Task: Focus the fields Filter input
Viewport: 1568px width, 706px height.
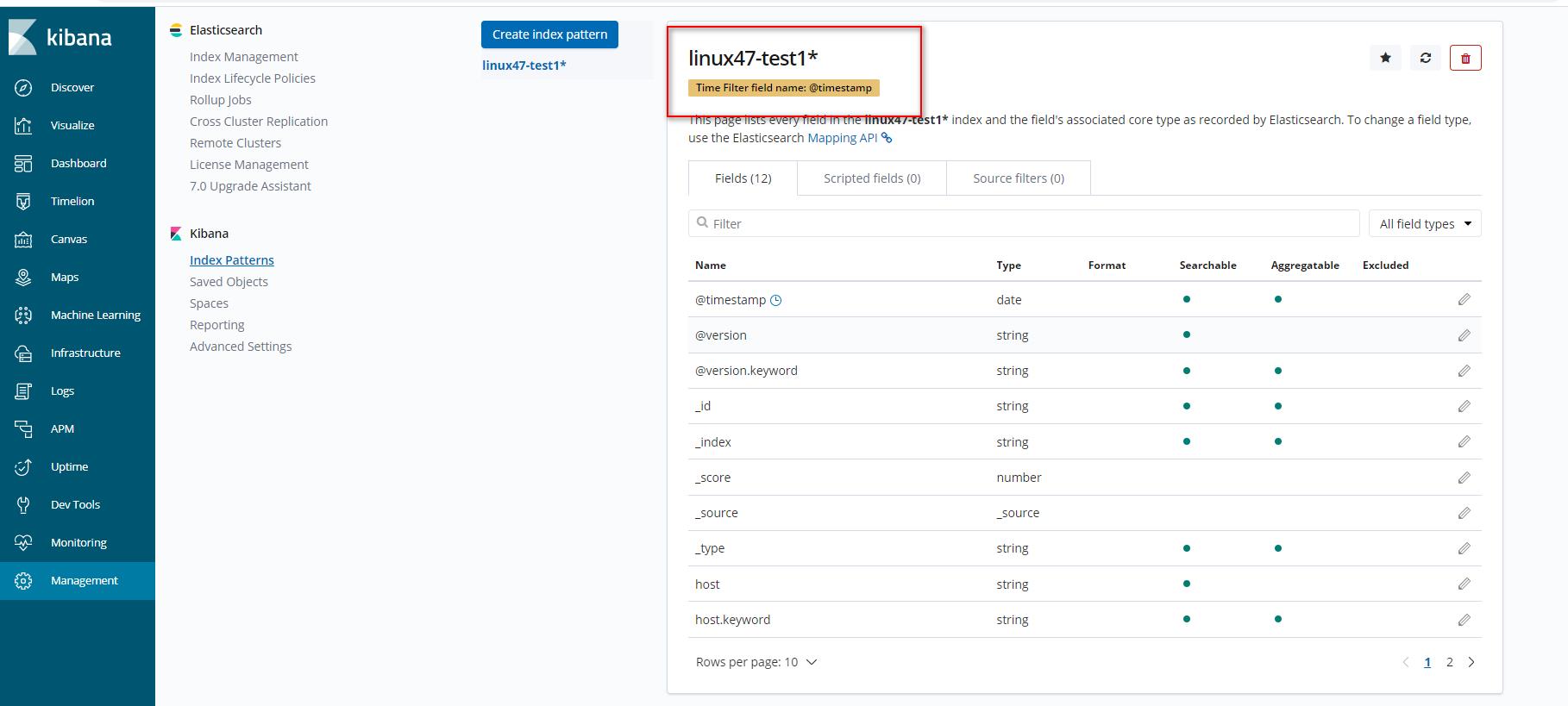Action: click(x=1024, y=224)
